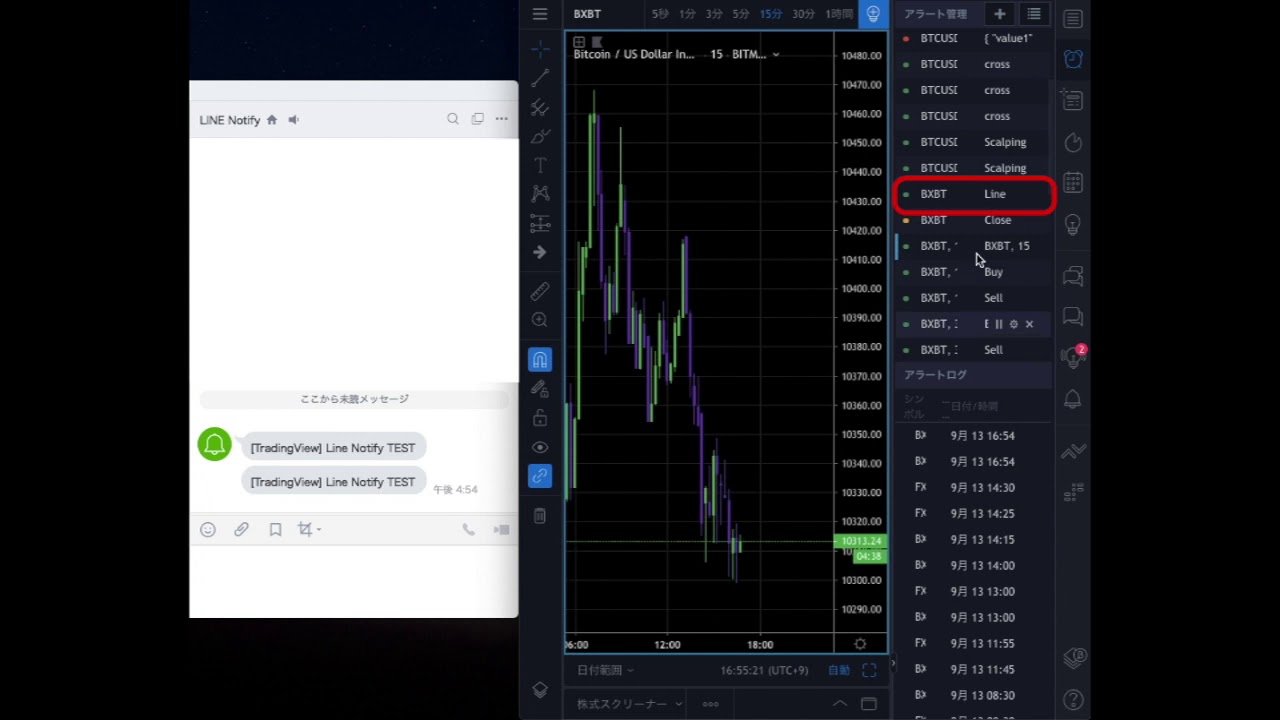Open the help question mark icon

click(x=1072, y=700)
